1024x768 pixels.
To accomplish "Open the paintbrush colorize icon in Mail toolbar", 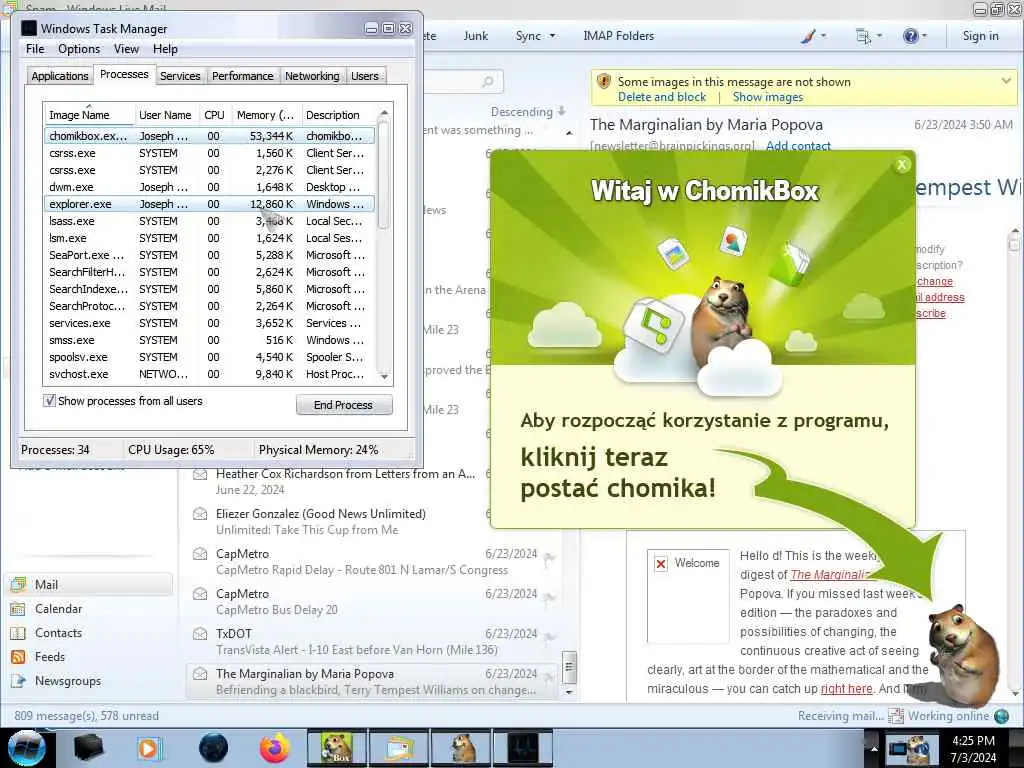I will (x=808, y=36).
